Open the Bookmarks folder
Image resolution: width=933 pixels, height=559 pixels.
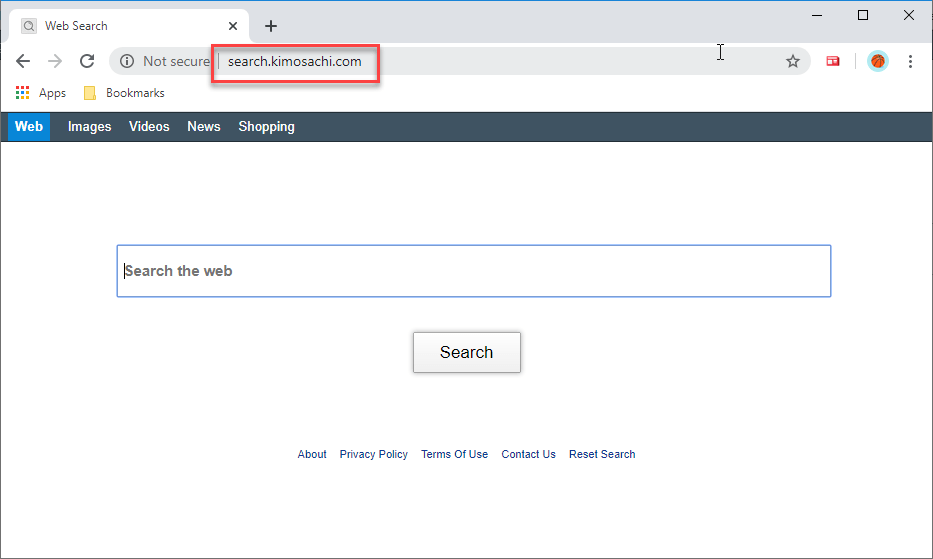[x=124, y=93]
